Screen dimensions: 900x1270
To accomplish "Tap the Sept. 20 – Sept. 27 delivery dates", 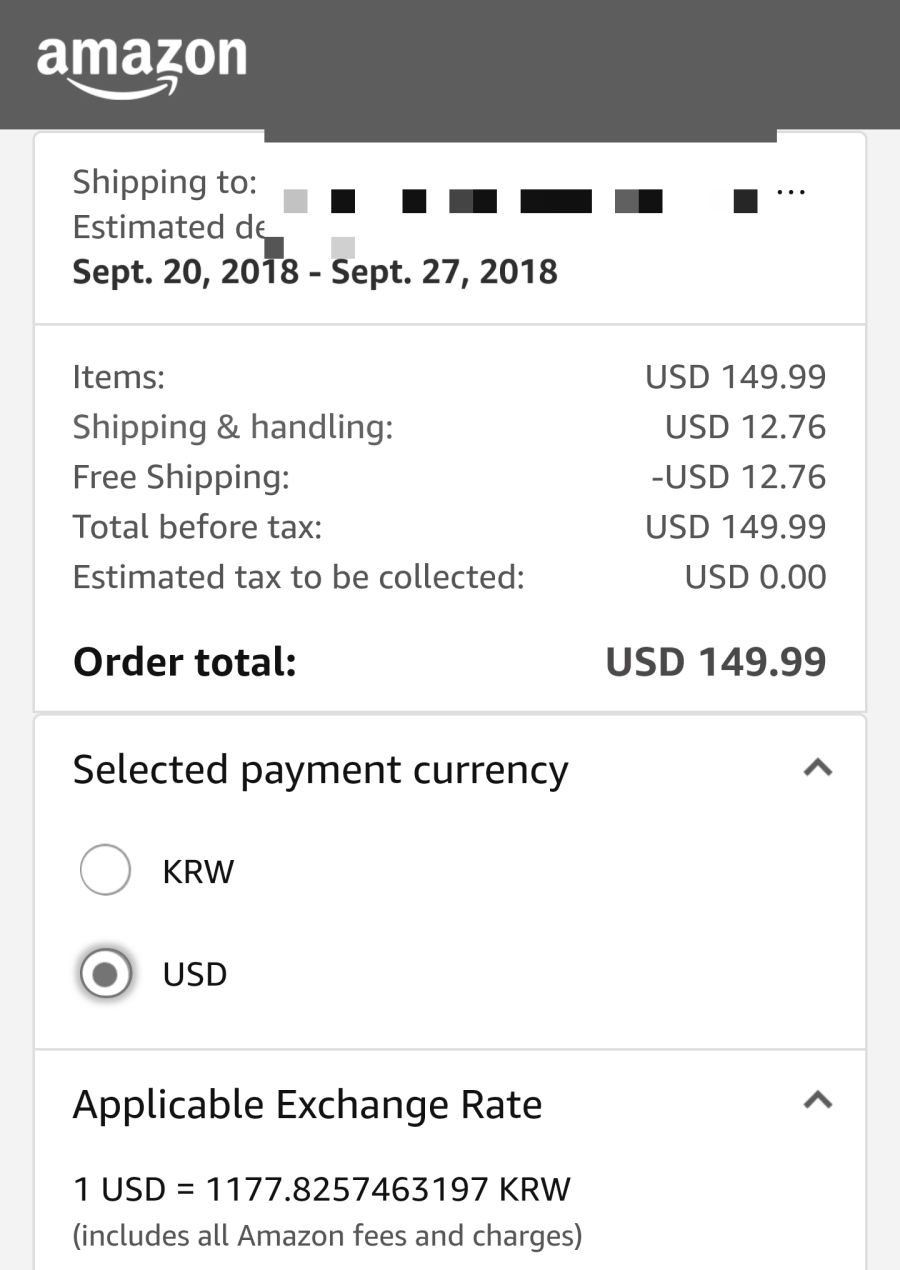I will click(315, 272).
